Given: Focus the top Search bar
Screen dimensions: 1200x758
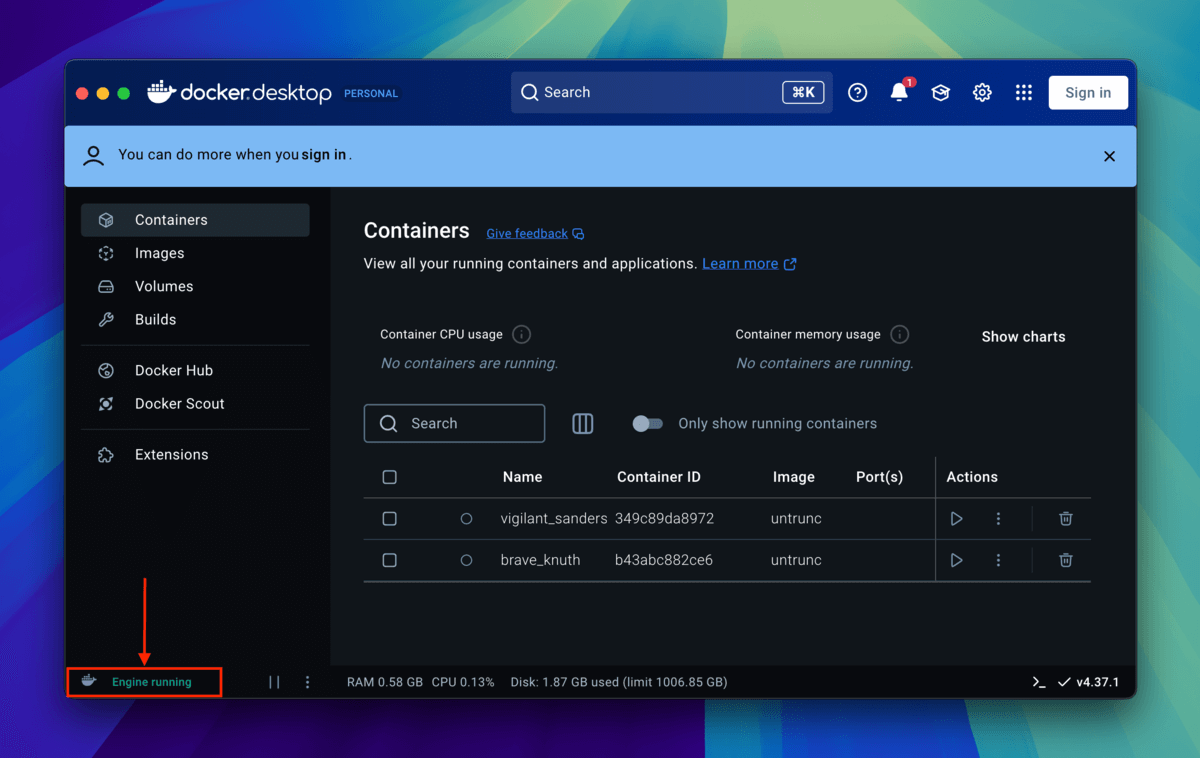Looking at the screenshot, I should (x=671, y=92).
